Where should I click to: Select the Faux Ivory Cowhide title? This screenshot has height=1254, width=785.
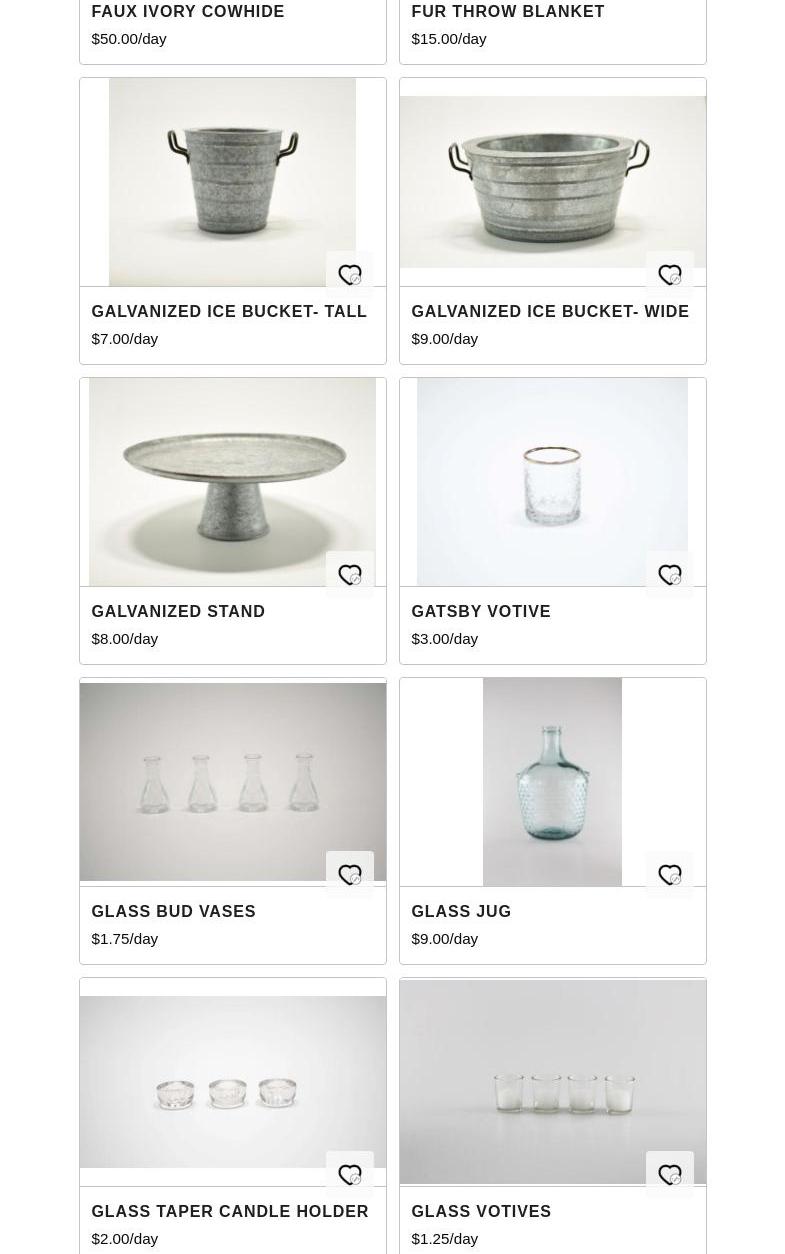(188, 12)
